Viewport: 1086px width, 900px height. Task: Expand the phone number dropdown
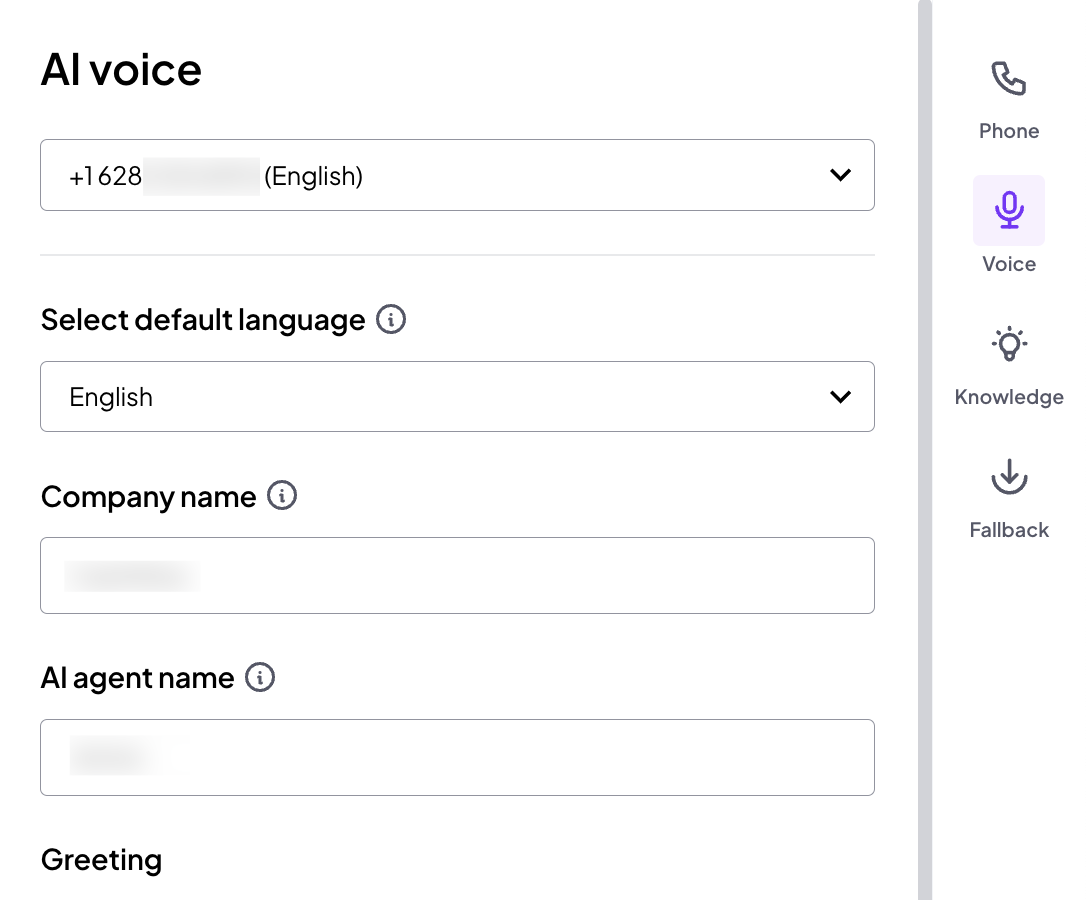pyautogui.click(x=457, y=175)
